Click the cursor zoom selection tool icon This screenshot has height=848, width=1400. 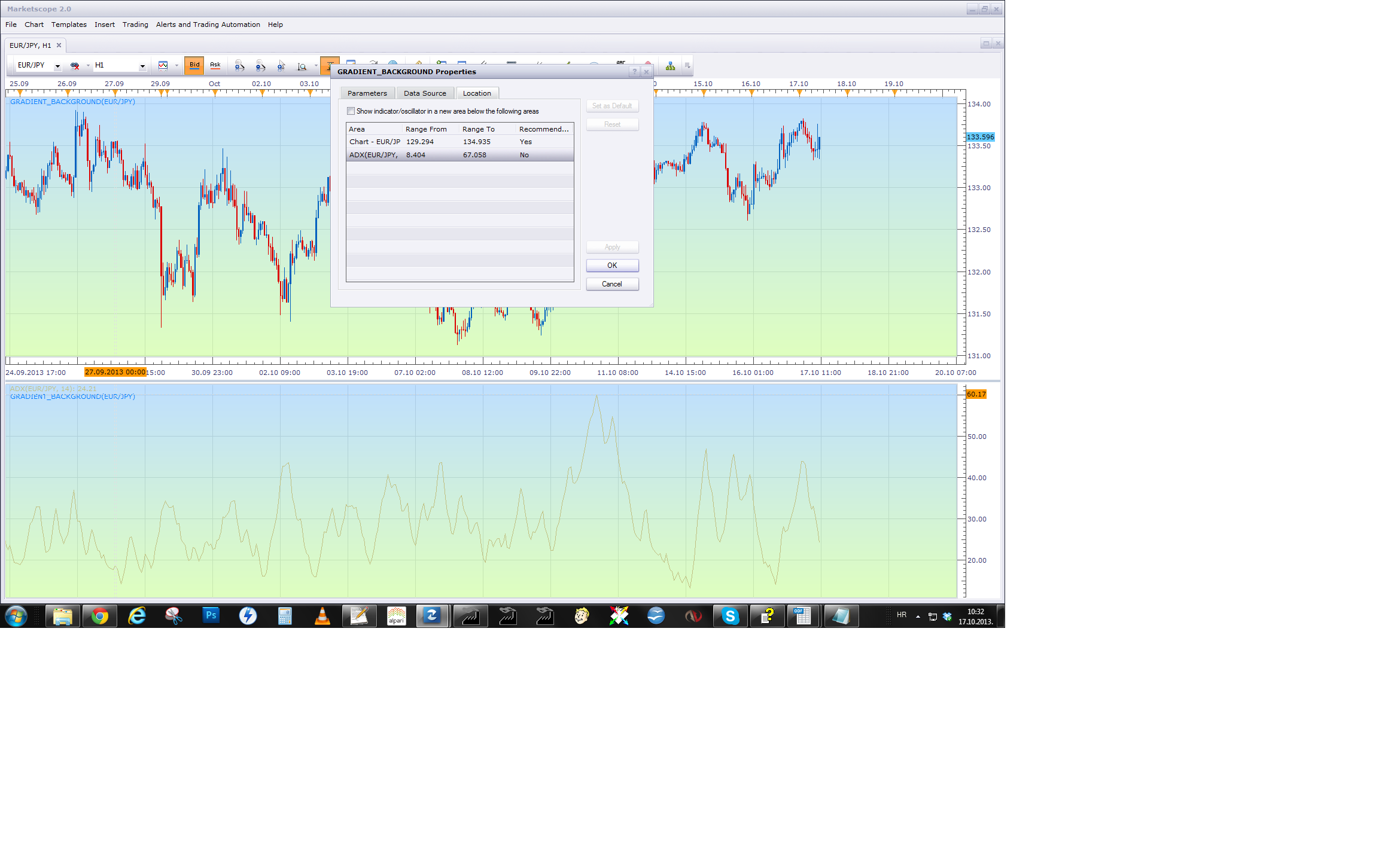click(281, 66)
